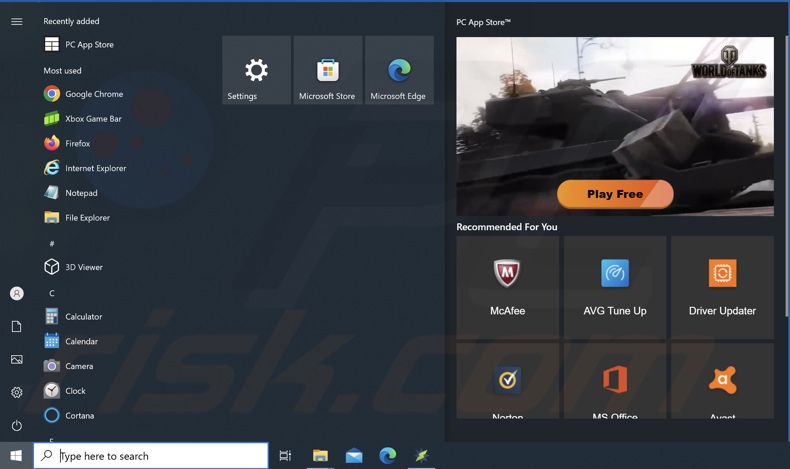Open Settings gear in Start sidebar

[17, 392]
